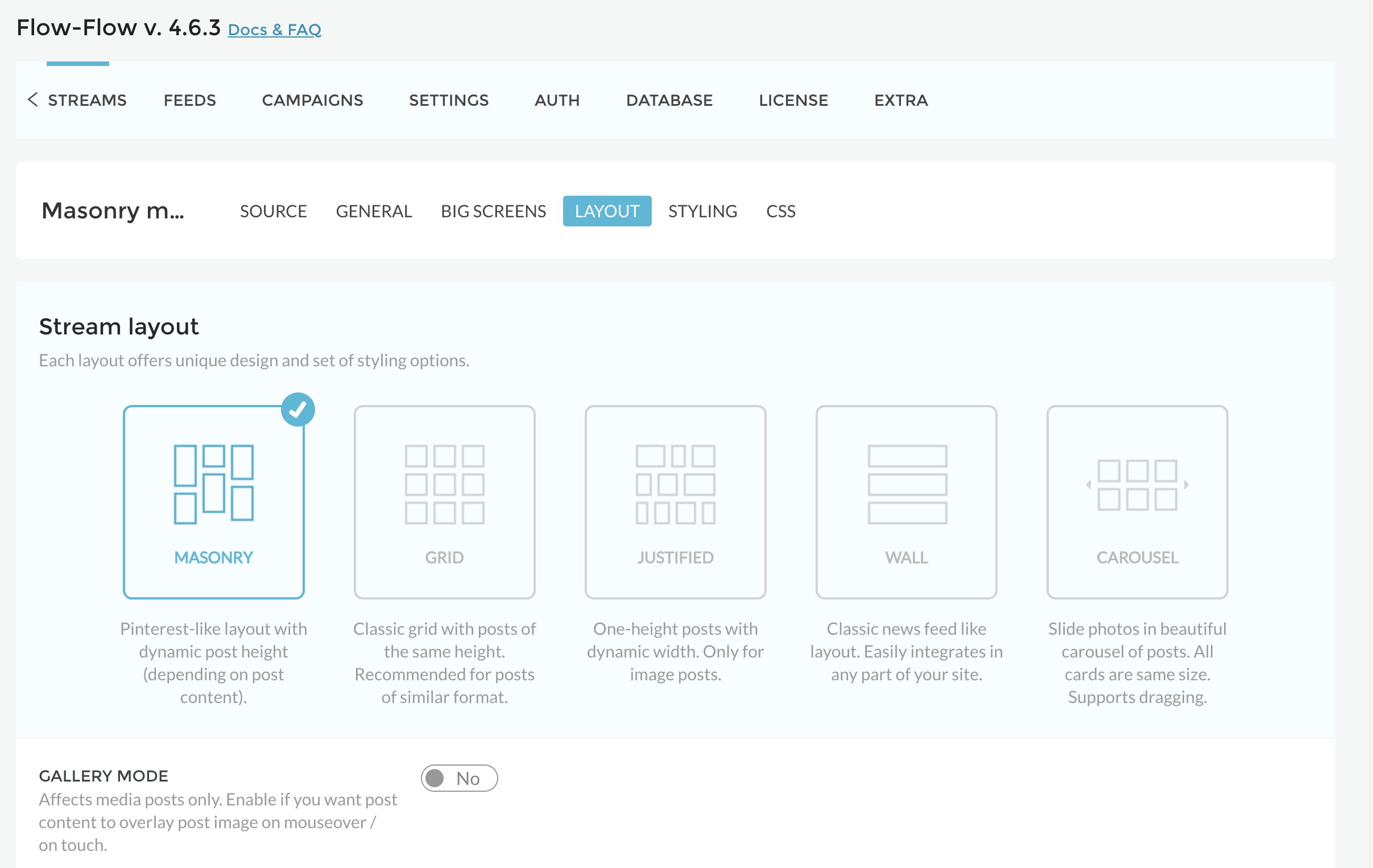The width and height of the screenshot is (1373, 868).
Task: Switch to the Styling stream tab
Action: click(x=702, y=211)
